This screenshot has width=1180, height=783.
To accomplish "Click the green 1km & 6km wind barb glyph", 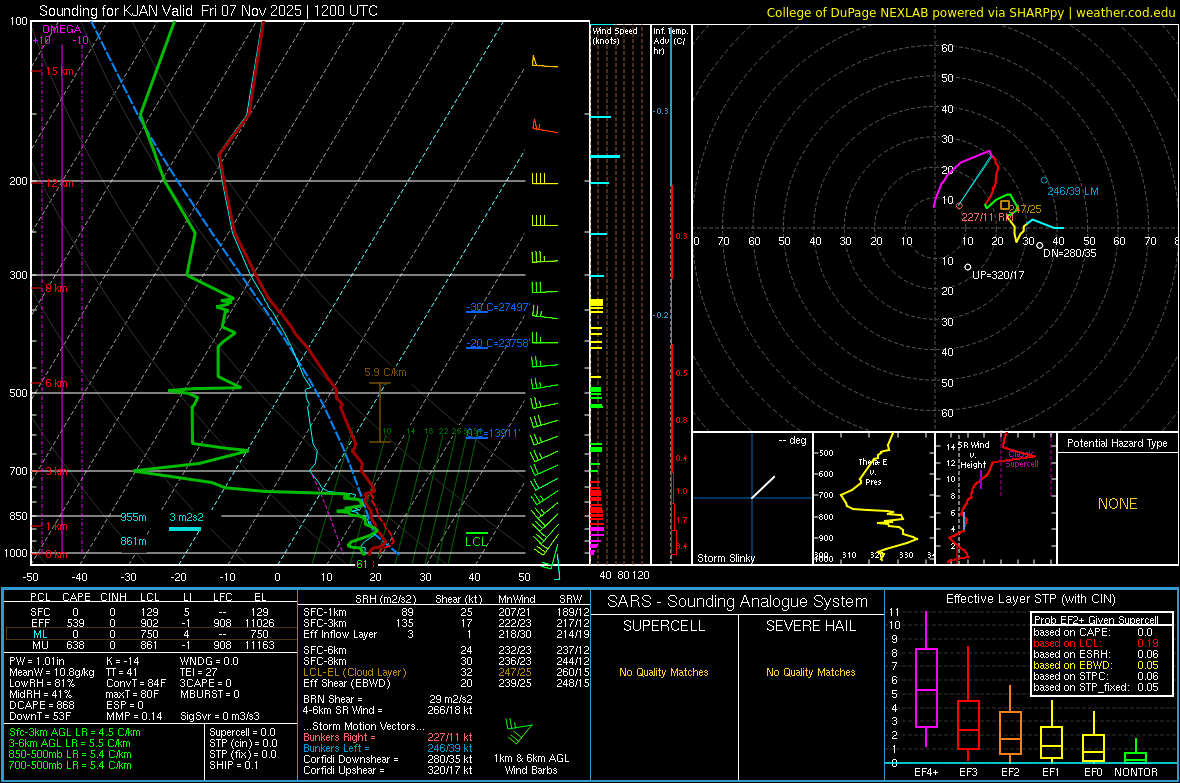I will pyautogui.click(x=519, y=732).
